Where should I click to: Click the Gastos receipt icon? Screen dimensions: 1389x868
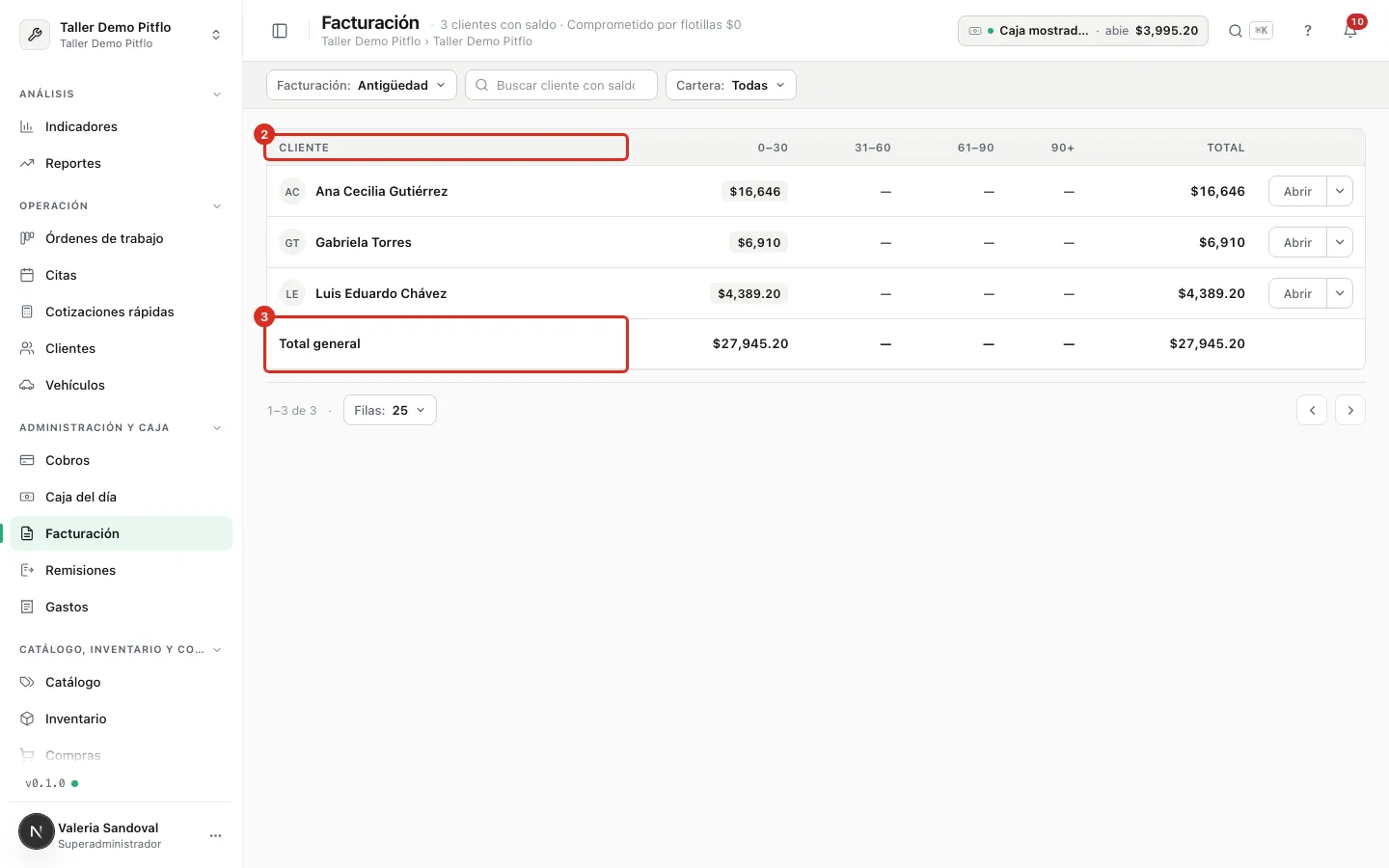(27, 607)
